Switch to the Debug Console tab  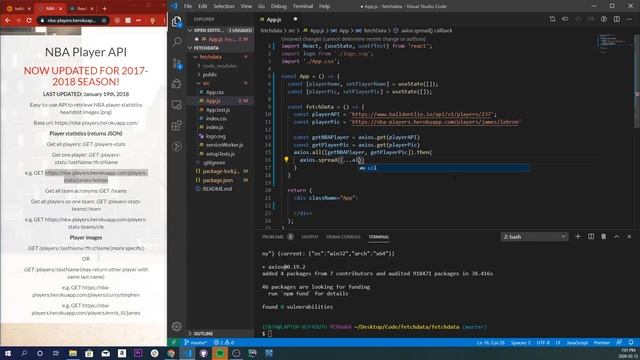coord(343,237)
